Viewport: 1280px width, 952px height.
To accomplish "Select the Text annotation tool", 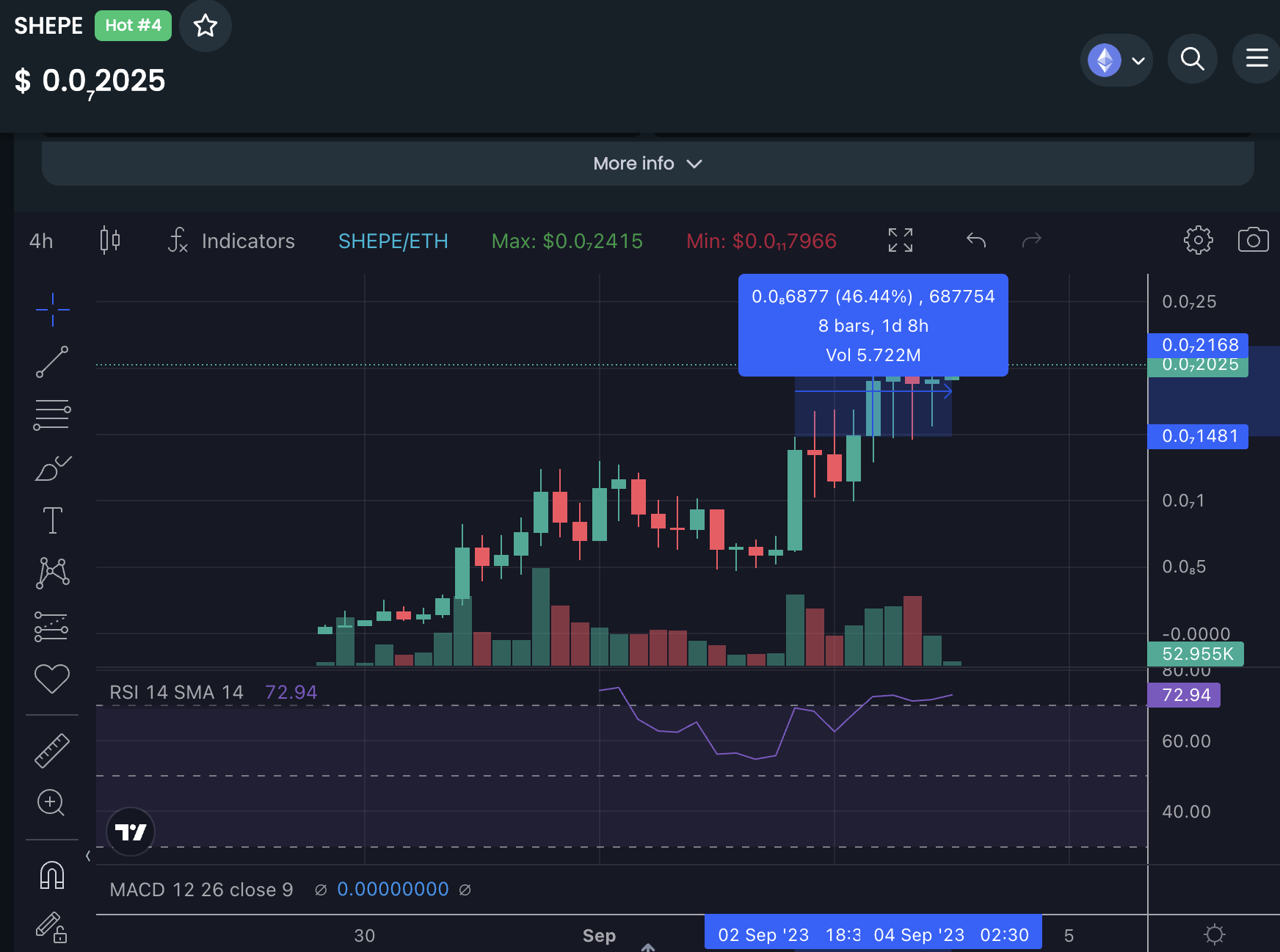I will click(52, 520).
